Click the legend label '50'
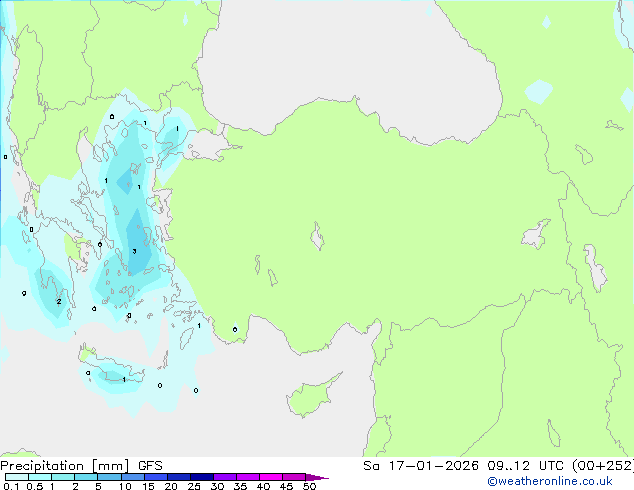 [309, 486]
